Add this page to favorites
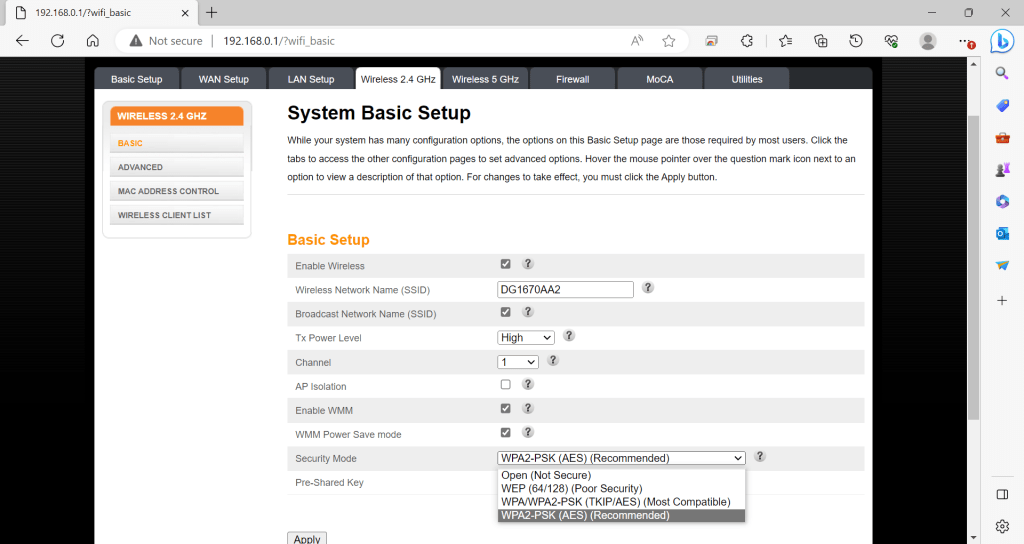 pyautogui.click(x=669, y=41)
